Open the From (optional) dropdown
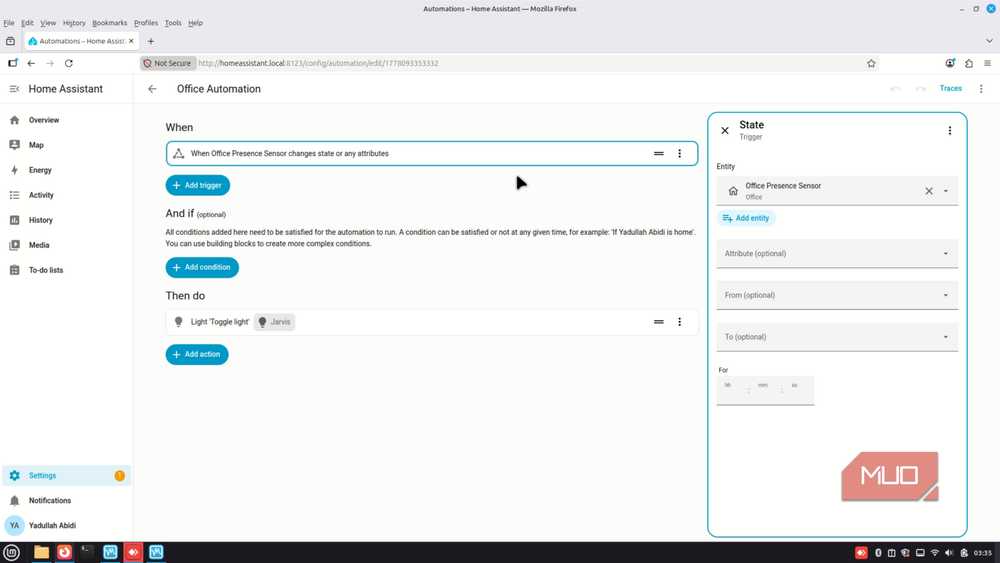 point(837,295)
